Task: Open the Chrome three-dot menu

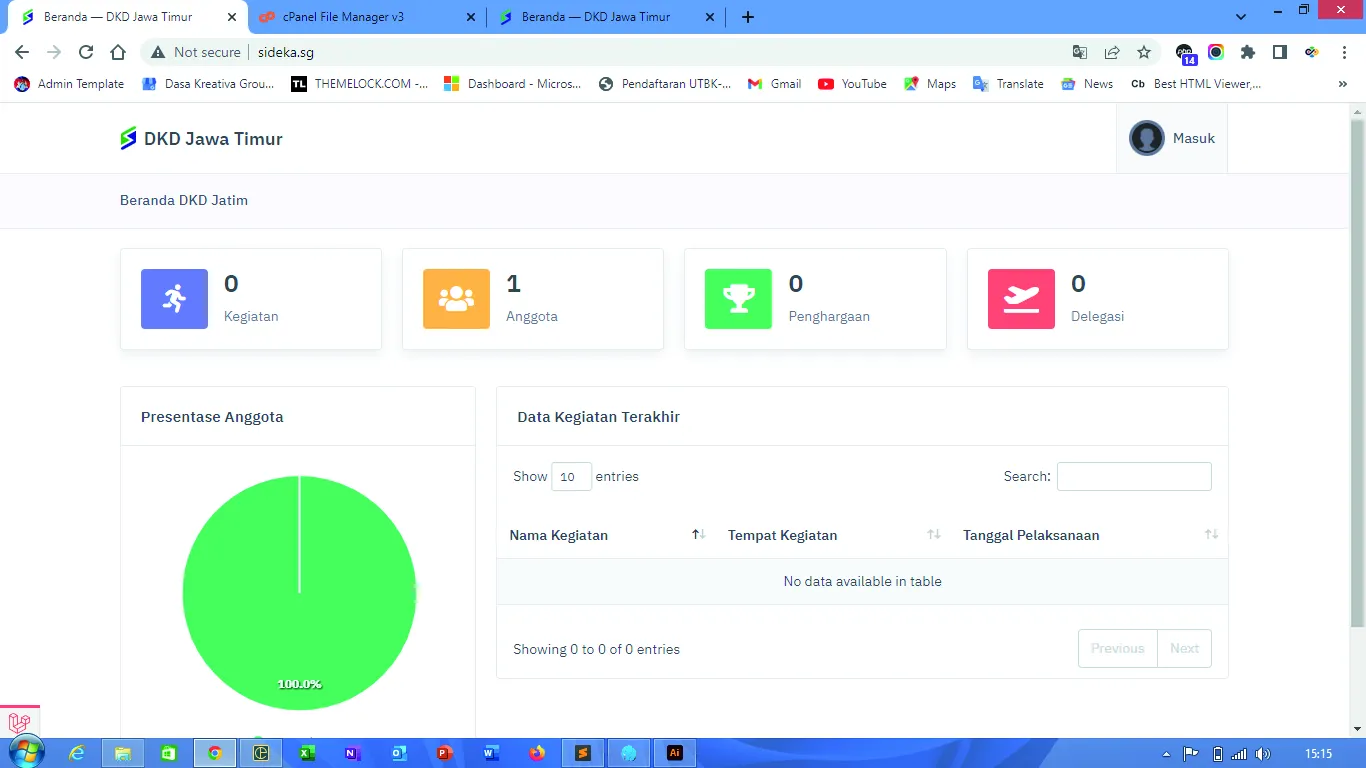Action: point(1344,52)
